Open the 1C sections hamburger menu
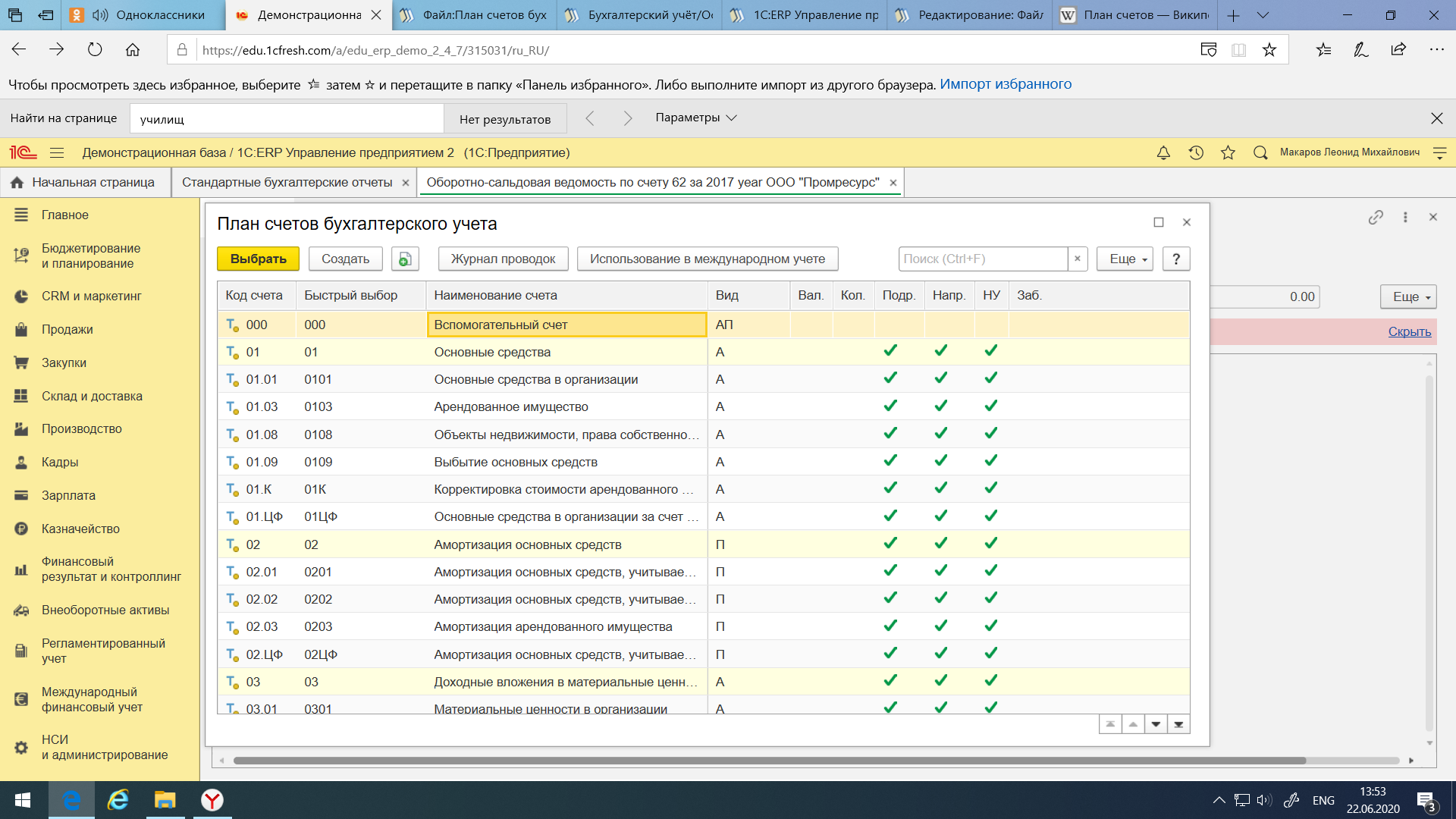1456x819 pixels. coord(57,152)
